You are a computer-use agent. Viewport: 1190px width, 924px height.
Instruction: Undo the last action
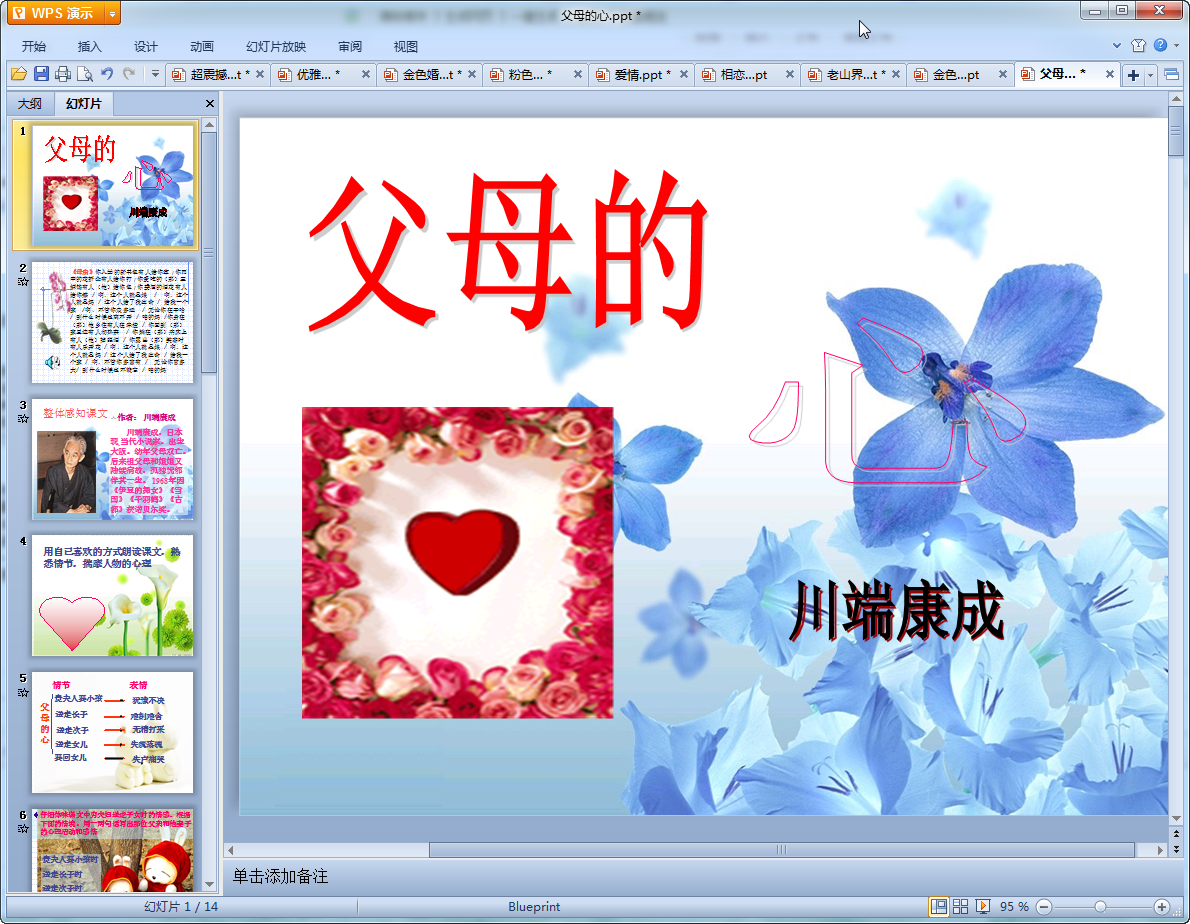coord(107,74)
